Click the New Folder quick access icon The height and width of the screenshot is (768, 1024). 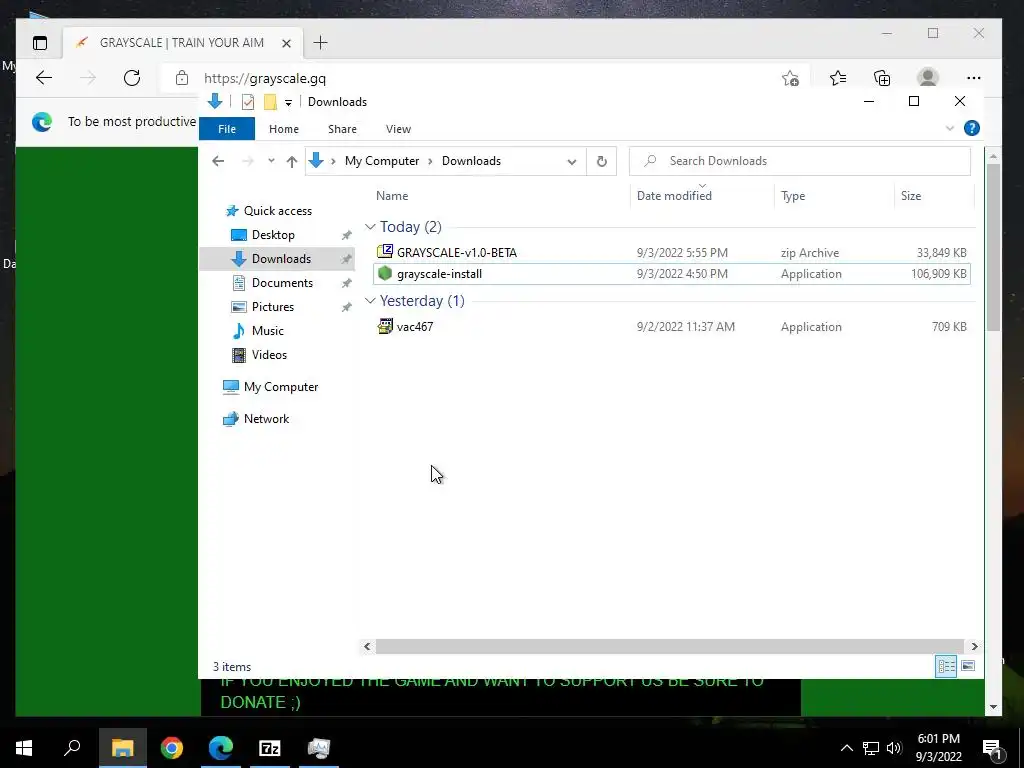point(270,102)
